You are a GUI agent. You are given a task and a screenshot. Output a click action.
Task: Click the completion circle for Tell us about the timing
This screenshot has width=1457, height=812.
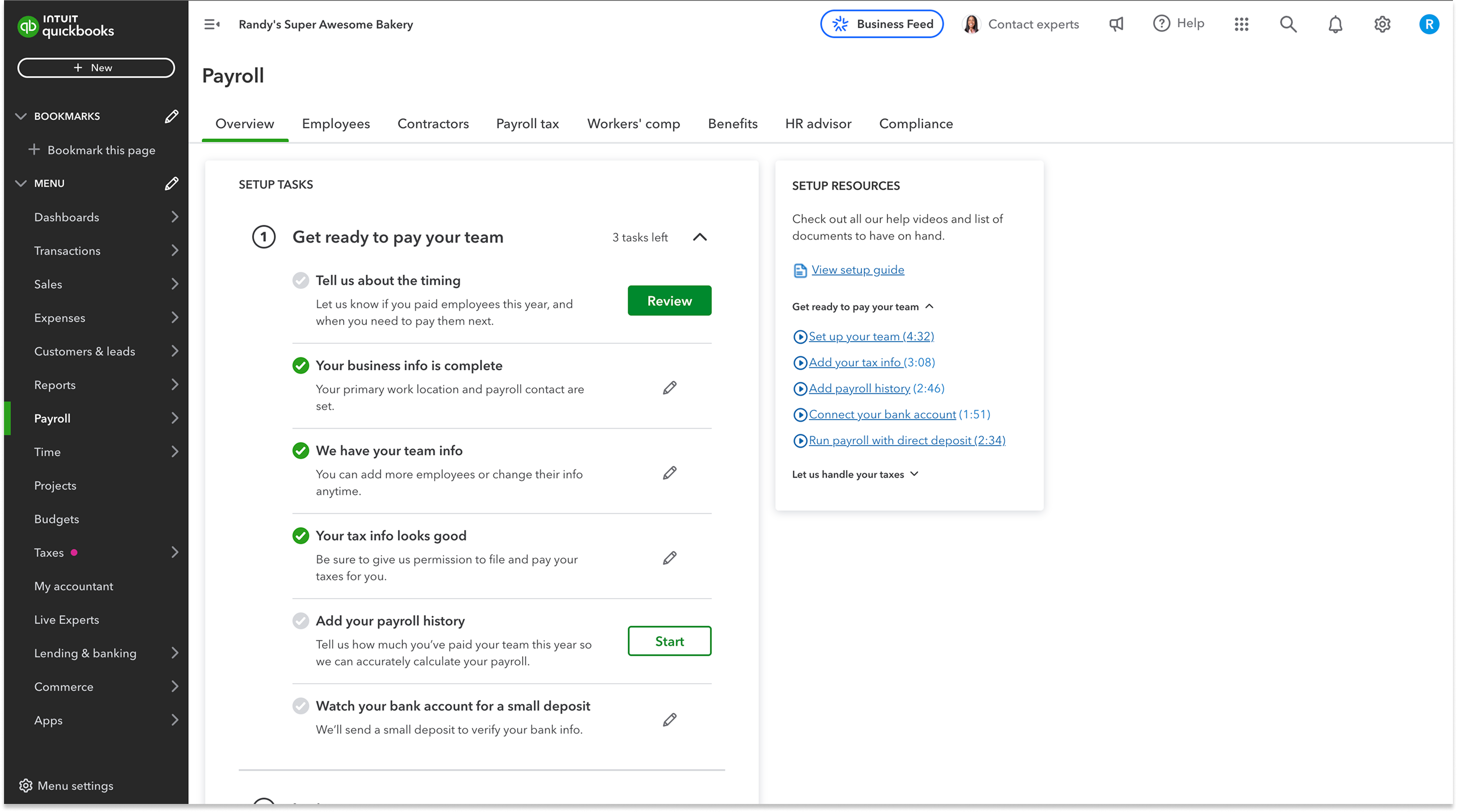(300, 280)
